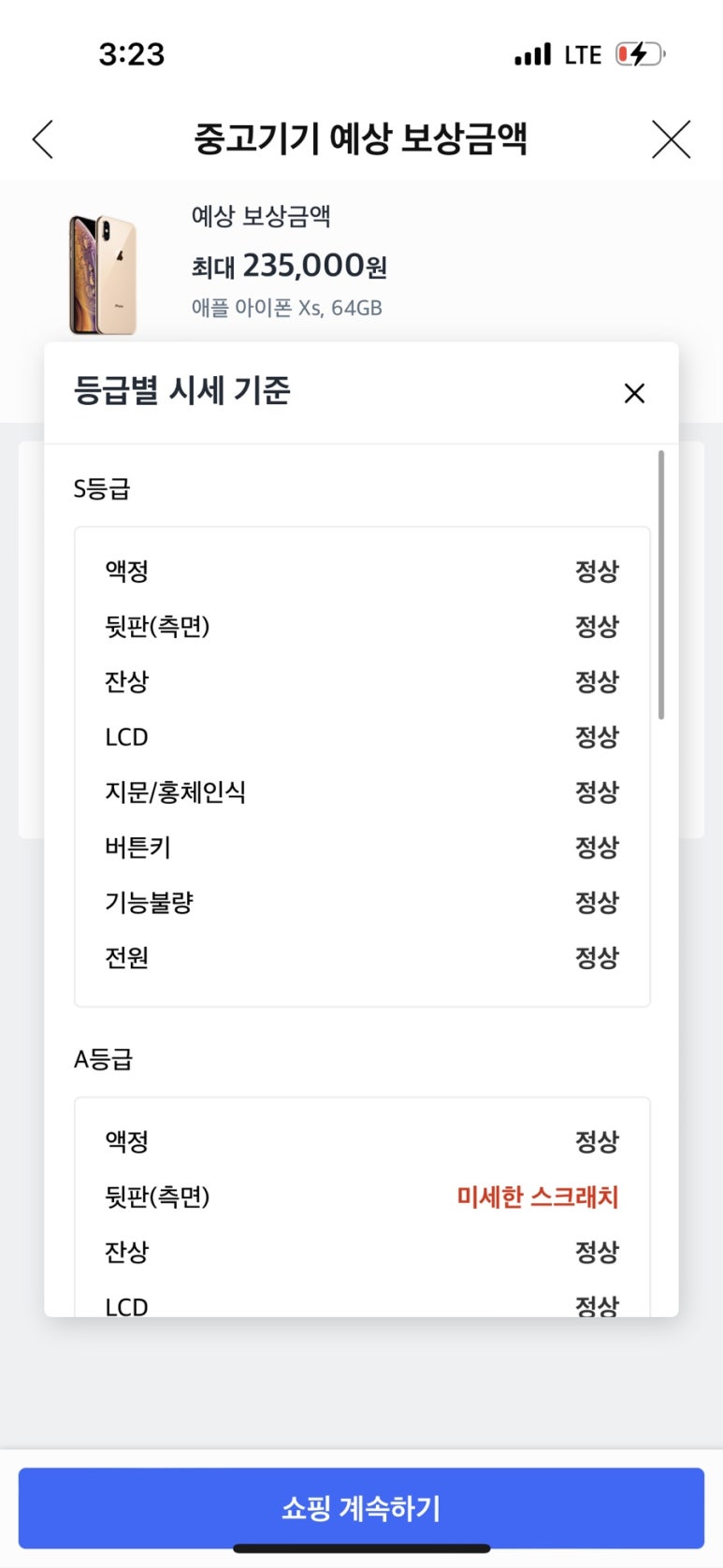
Task: Tap the 전원 row in S등급
Action: pos(361,958)
